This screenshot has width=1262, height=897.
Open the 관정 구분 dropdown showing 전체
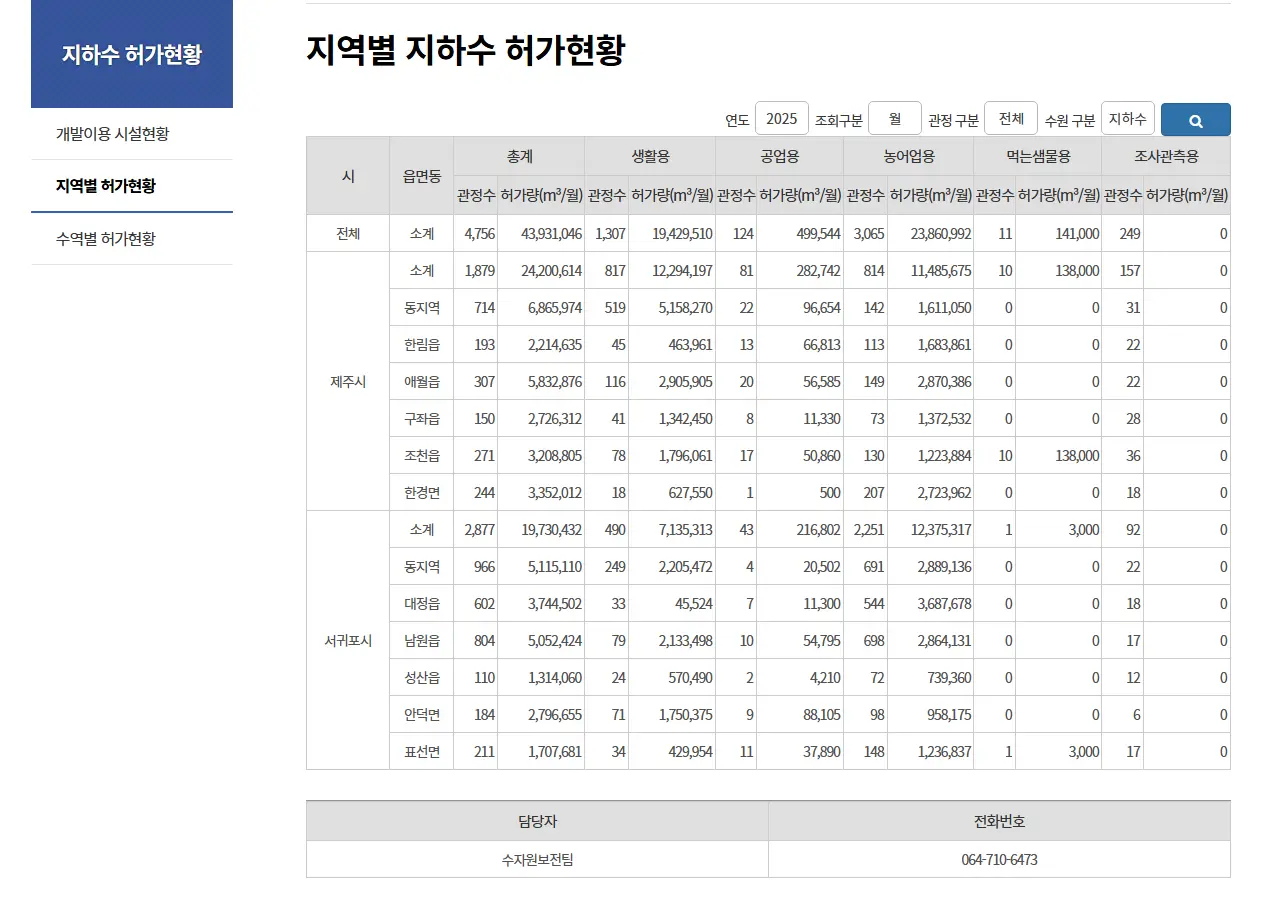1011,118
